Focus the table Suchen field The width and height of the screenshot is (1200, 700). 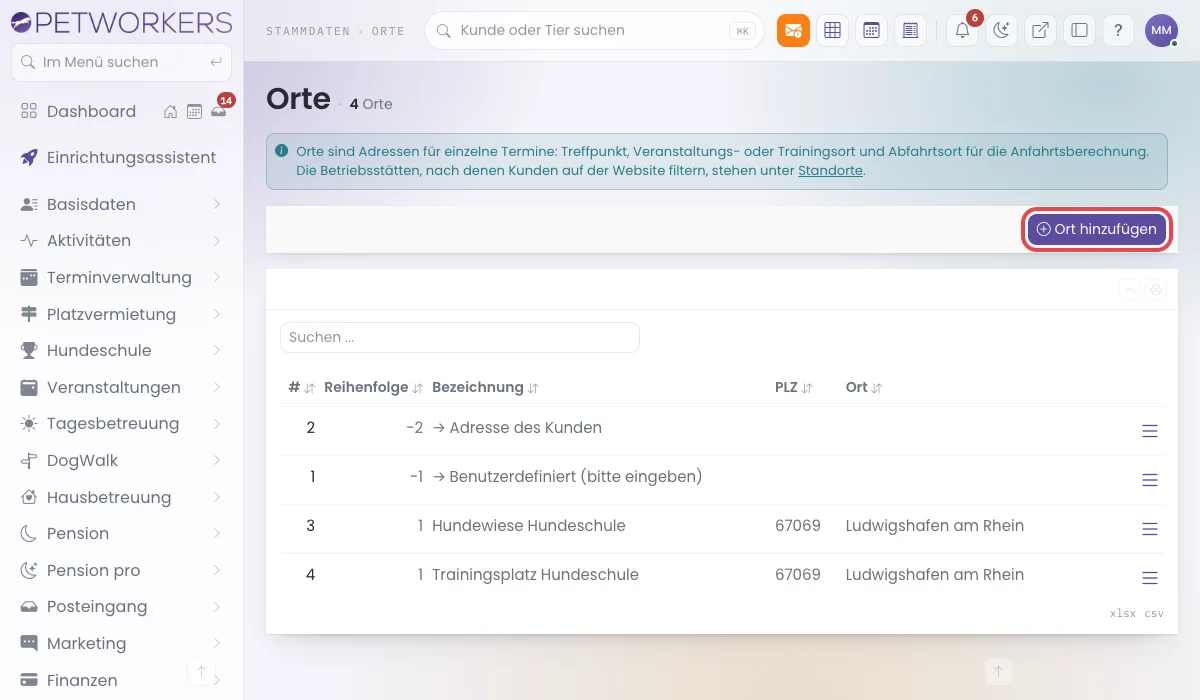460,338
